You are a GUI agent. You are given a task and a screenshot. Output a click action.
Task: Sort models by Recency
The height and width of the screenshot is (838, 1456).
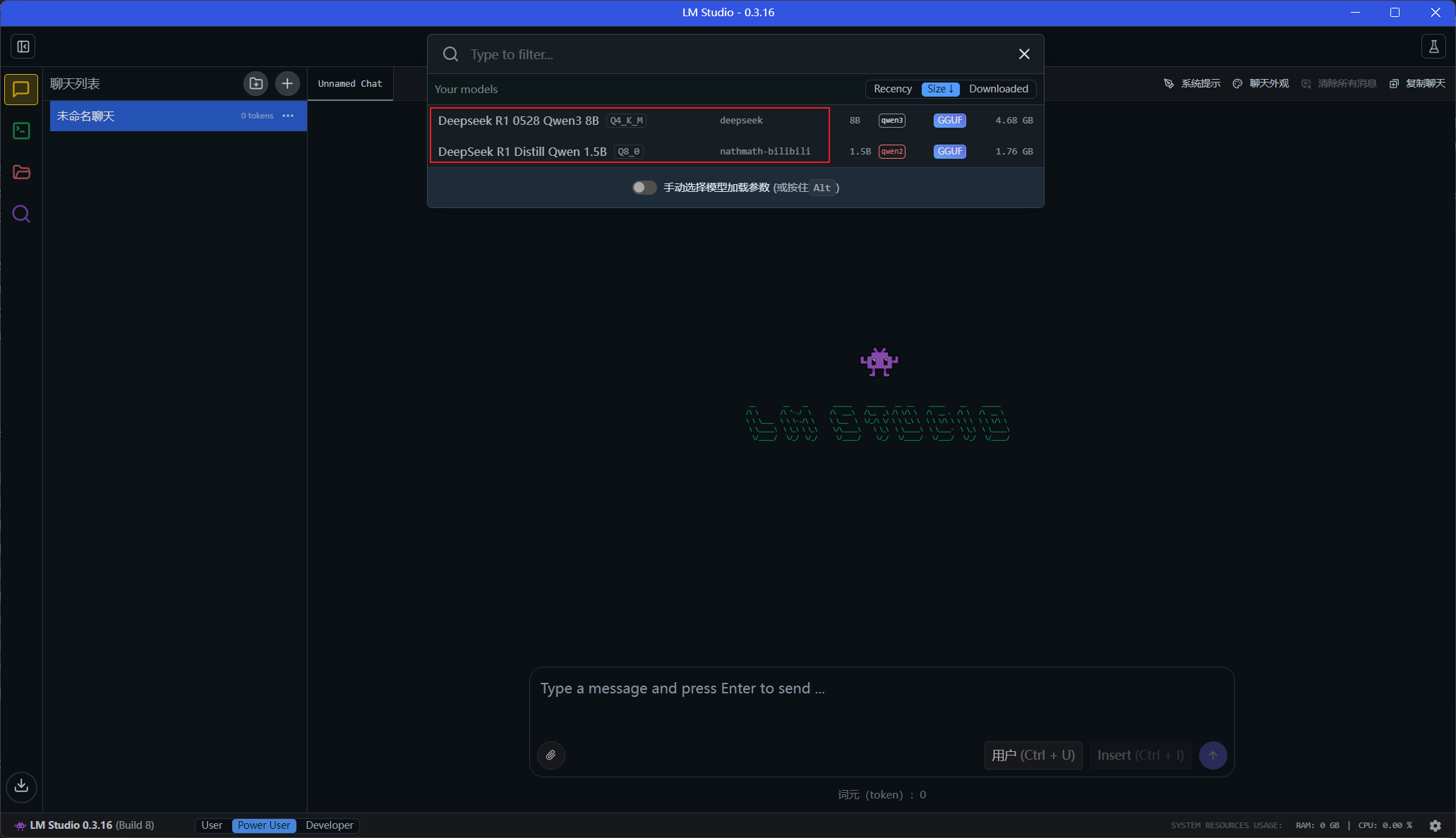893,89
